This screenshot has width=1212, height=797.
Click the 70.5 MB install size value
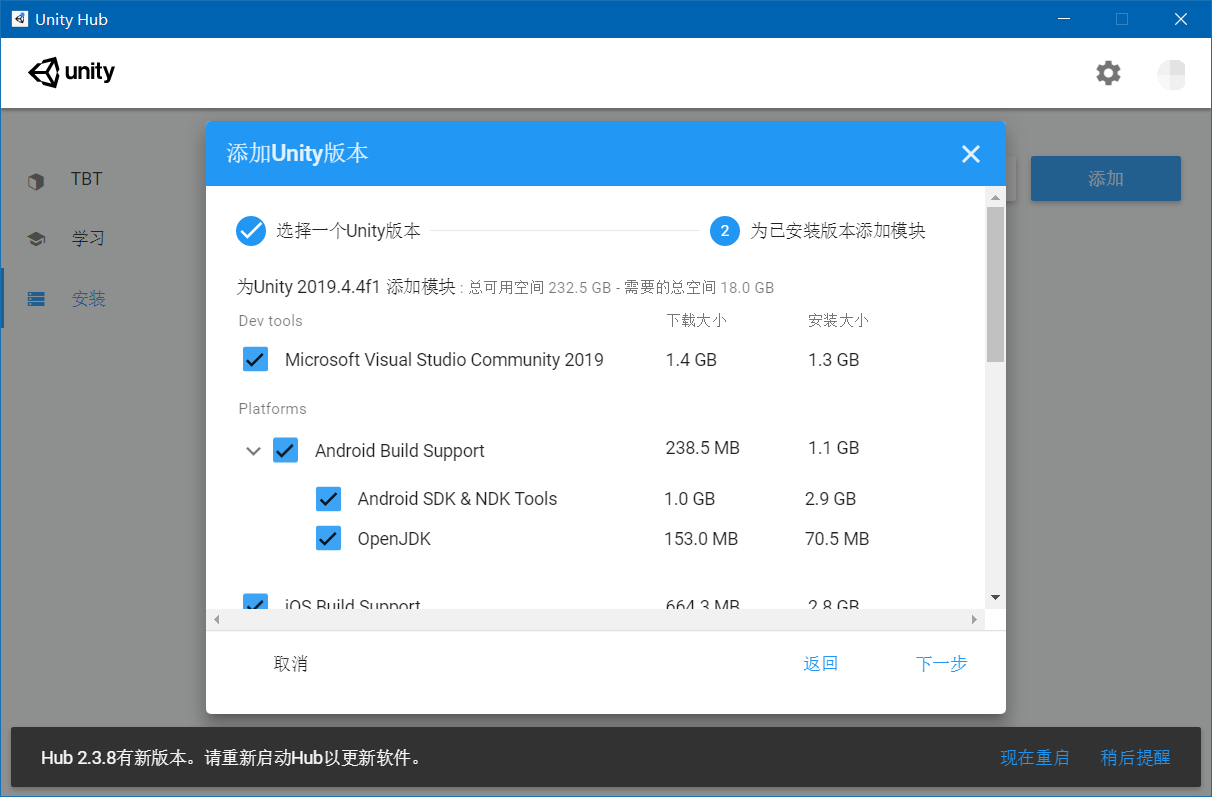837,539
